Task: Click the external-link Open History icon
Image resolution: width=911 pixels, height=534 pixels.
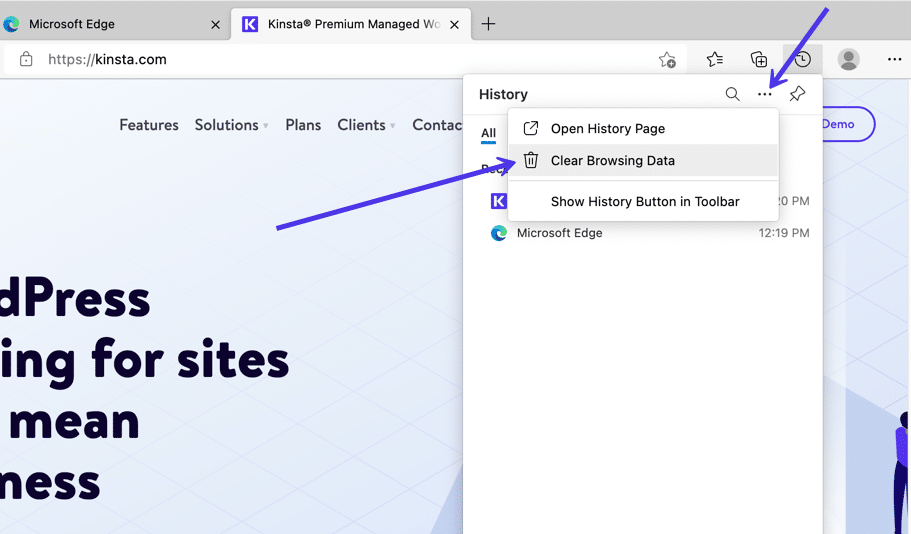Action: click(530, 128)
